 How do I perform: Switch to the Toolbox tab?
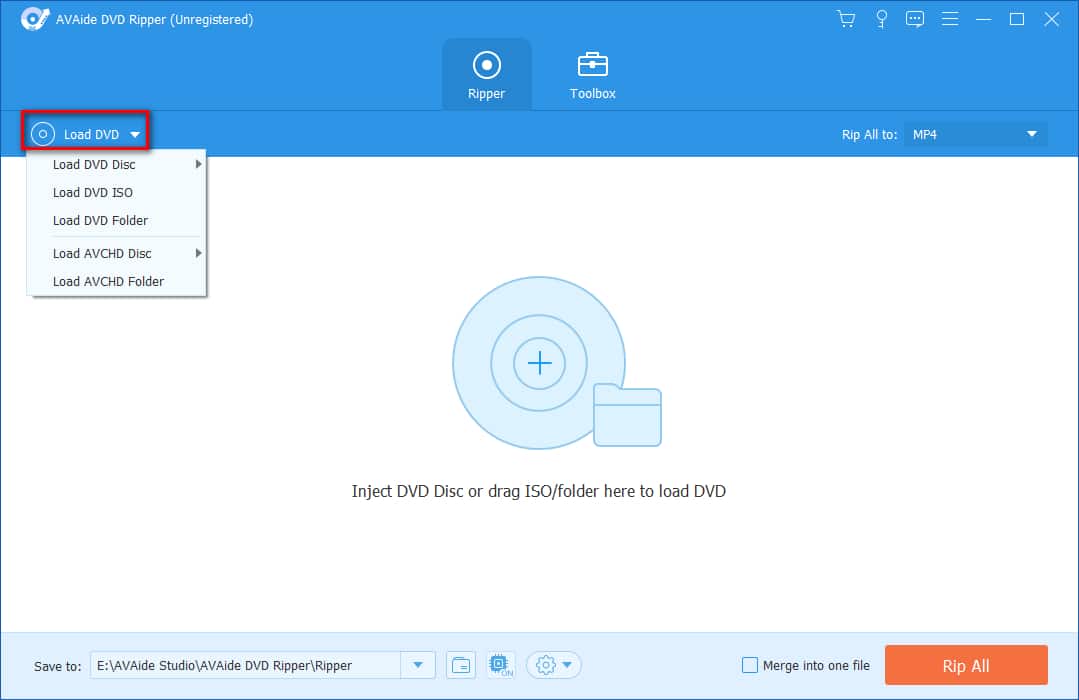(x=592, y=73)
